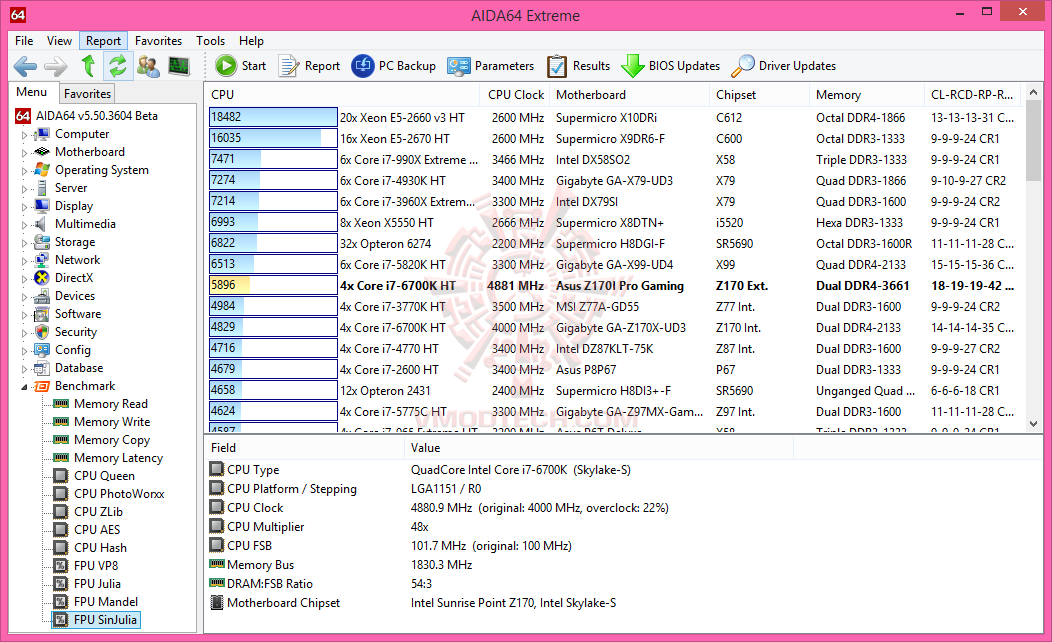This screenshot has width=1052, height=642.
Task: Open Parameters from the toolbar
Action: tap(491, 66)
